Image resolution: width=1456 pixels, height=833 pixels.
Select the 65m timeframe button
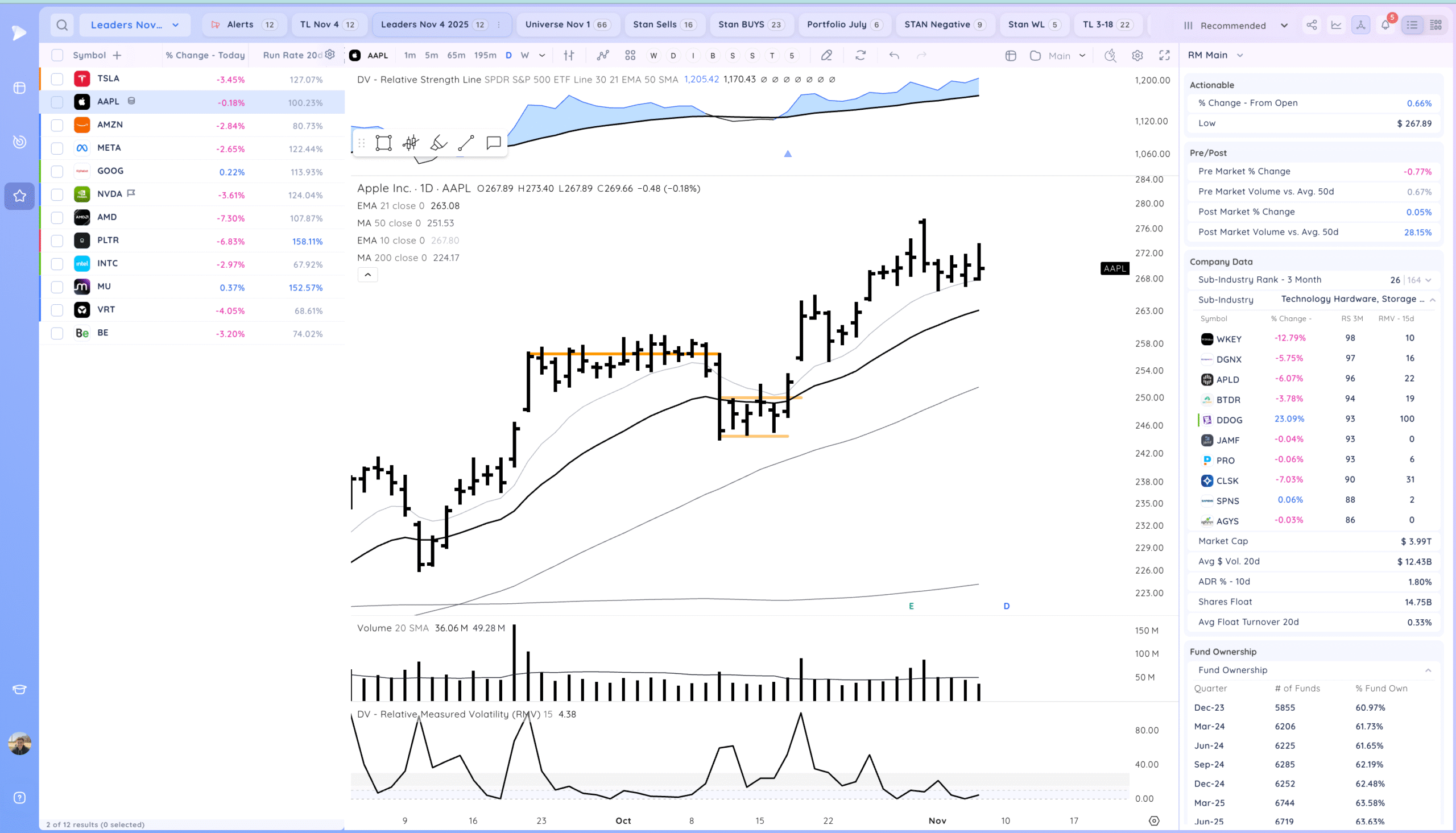[456, 56]
